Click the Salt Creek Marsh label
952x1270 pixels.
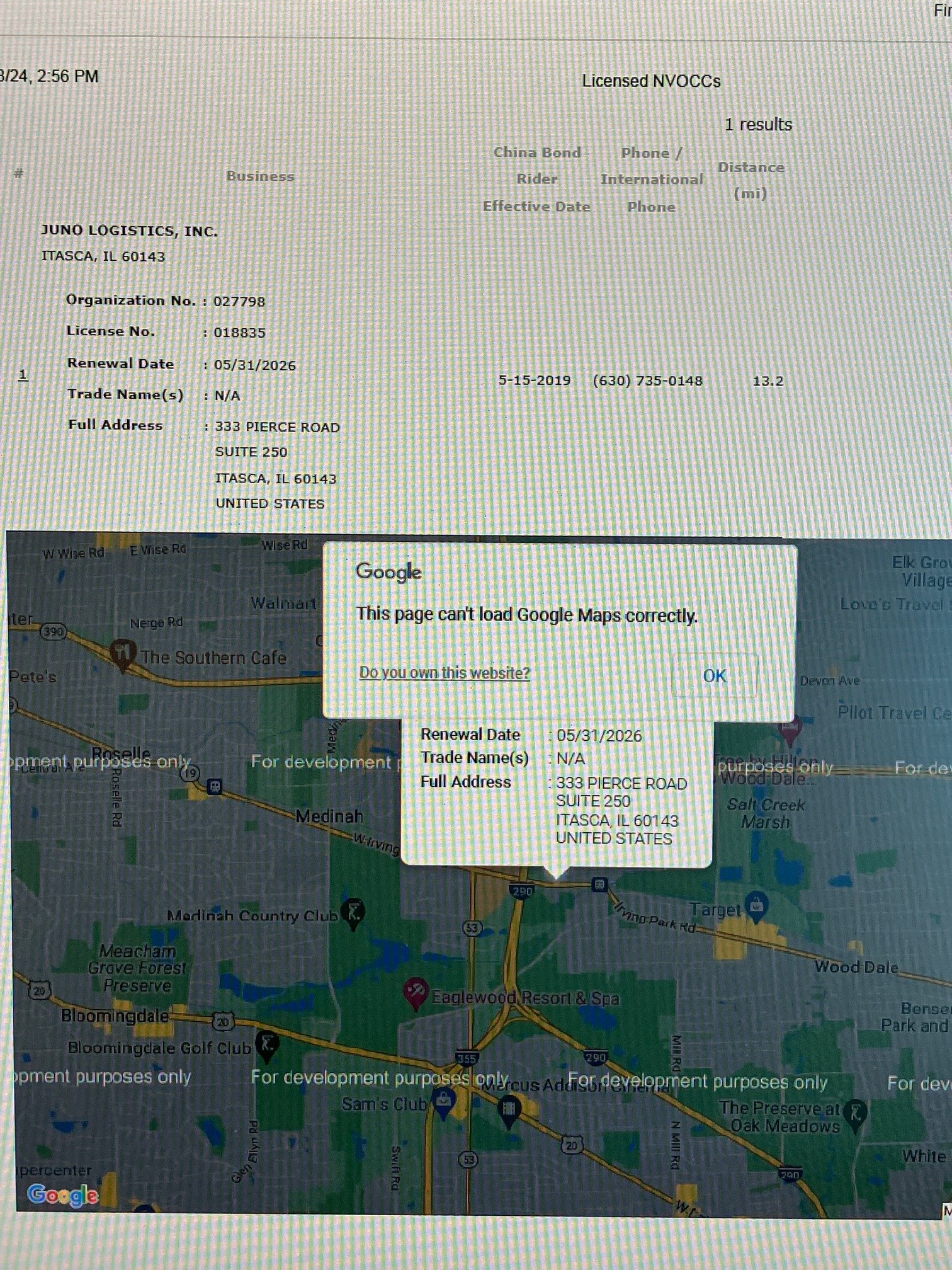(766, 813)
